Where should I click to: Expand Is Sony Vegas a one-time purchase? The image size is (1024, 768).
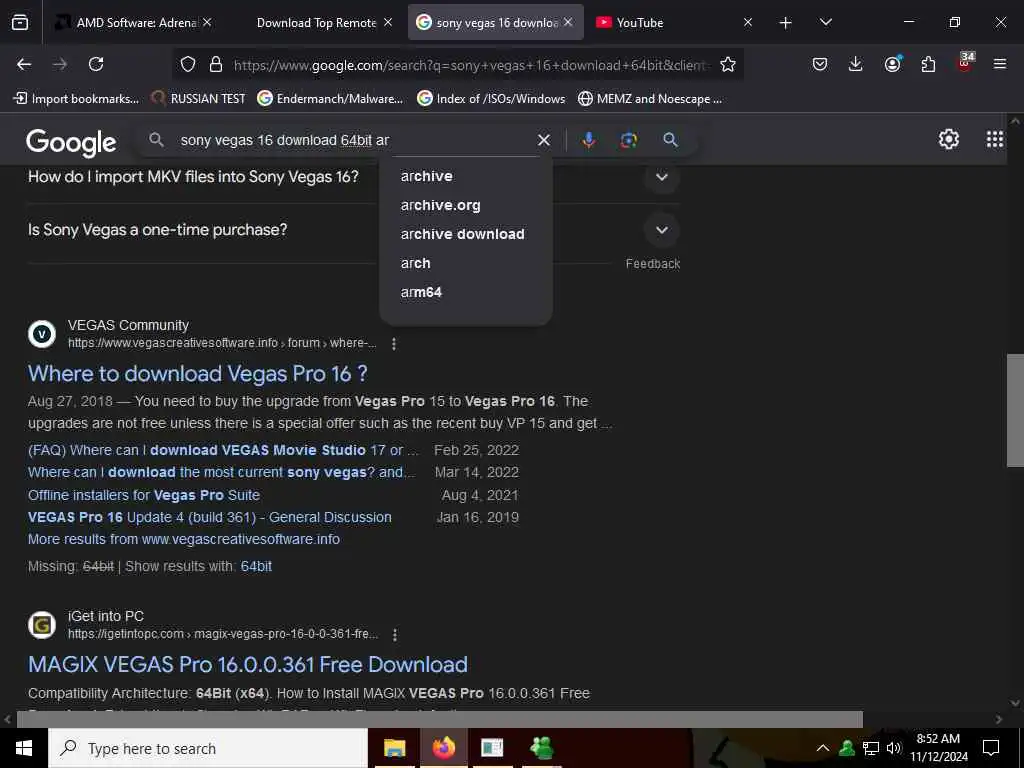tap(662, 230)
